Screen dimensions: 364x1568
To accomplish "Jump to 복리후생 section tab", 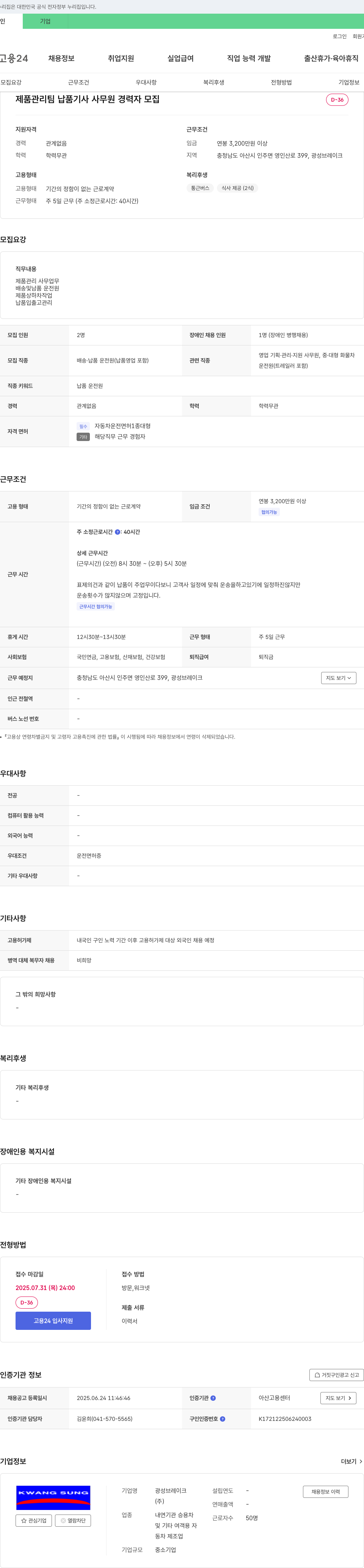I will pos(213,82).
